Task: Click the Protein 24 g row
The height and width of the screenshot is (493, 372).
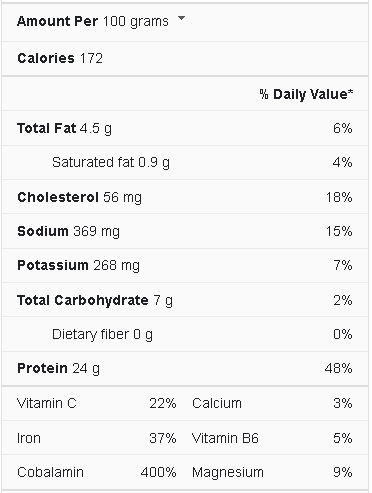Action: (x=185, y=369)
